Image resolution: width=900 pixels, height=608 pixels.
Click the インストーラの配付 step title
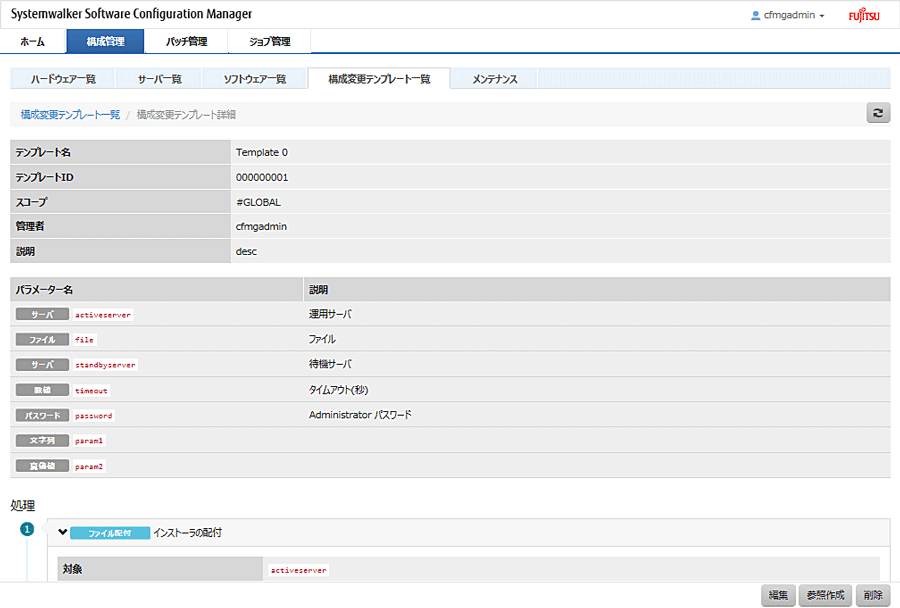coord(188,533)
